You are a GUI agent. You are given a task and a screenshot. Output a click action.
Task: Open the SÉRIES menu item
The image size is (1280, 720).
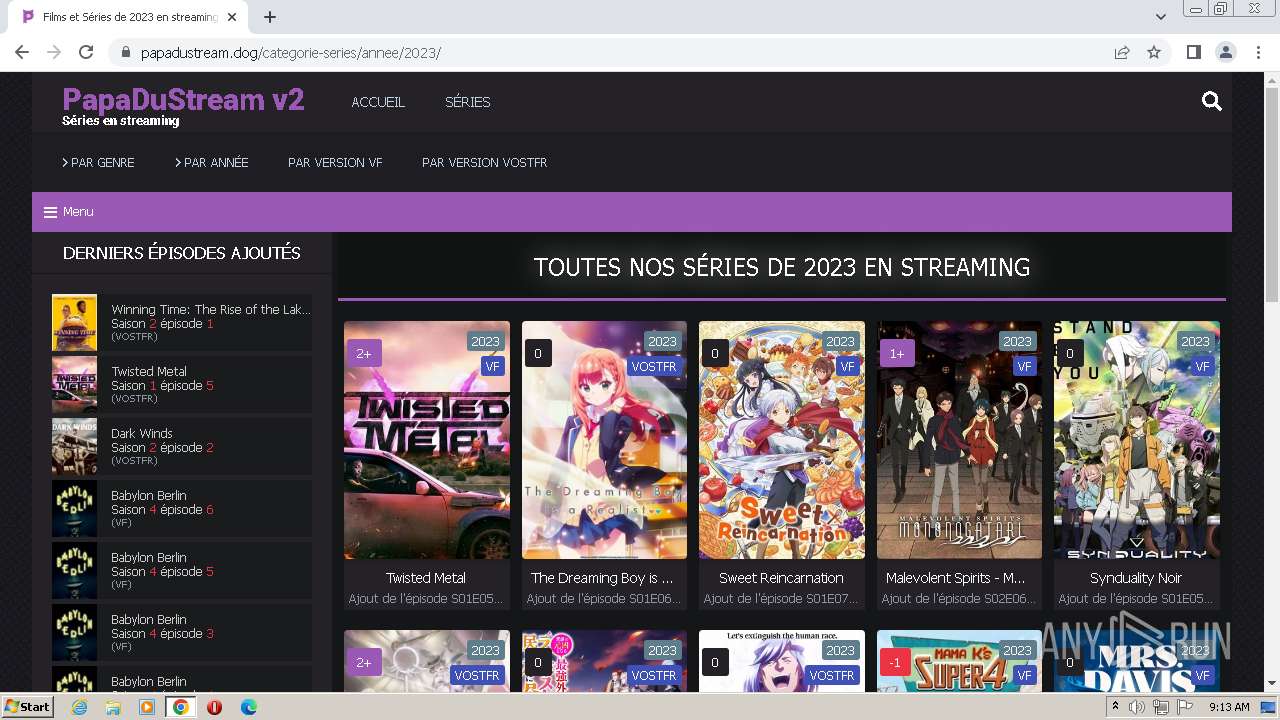tap(467, 102)
